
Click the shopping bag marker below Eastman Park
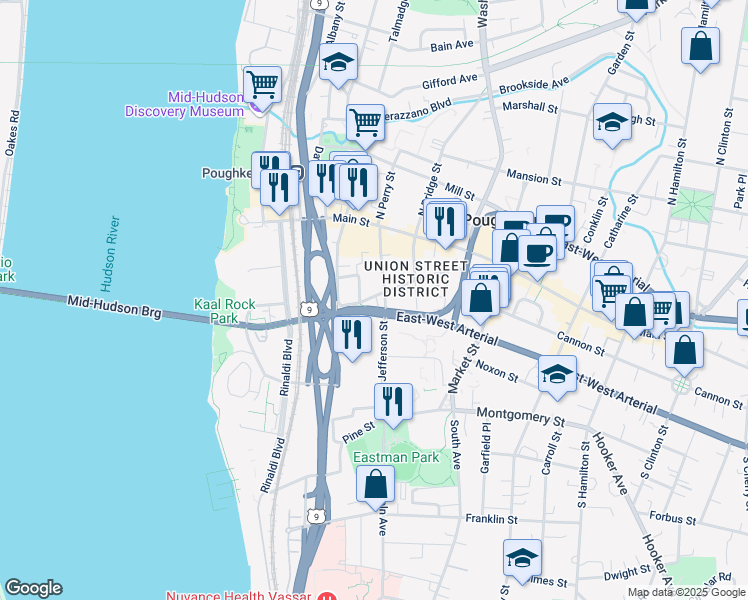coord(375,487)
